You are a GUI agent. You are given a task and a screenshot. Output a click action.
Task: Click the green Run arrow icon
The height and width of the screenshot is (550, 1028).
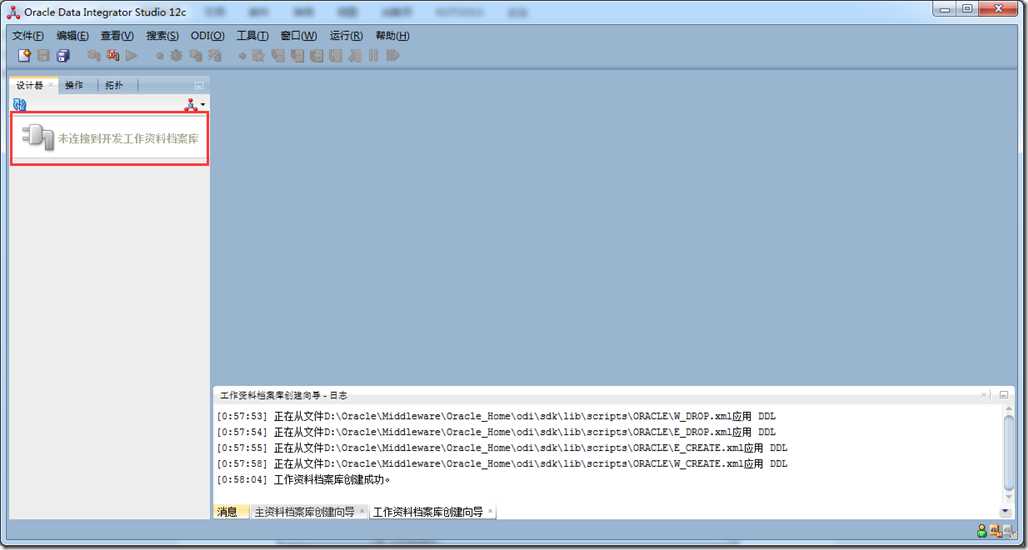tap(132, 56)
